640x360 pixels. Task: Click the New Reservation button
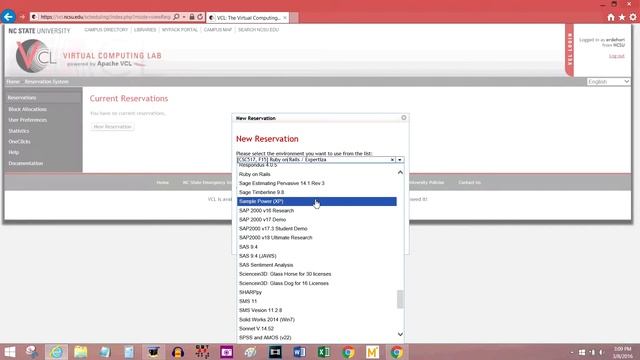point(112,127)
